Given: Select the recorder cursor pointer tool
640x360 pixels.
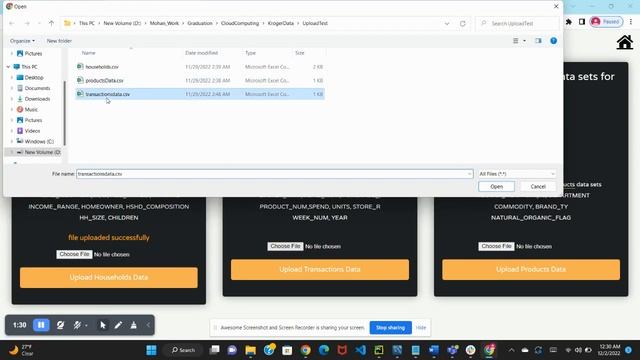Looking at the screenshot, I should pyautogui.click(x=103, y=325).
